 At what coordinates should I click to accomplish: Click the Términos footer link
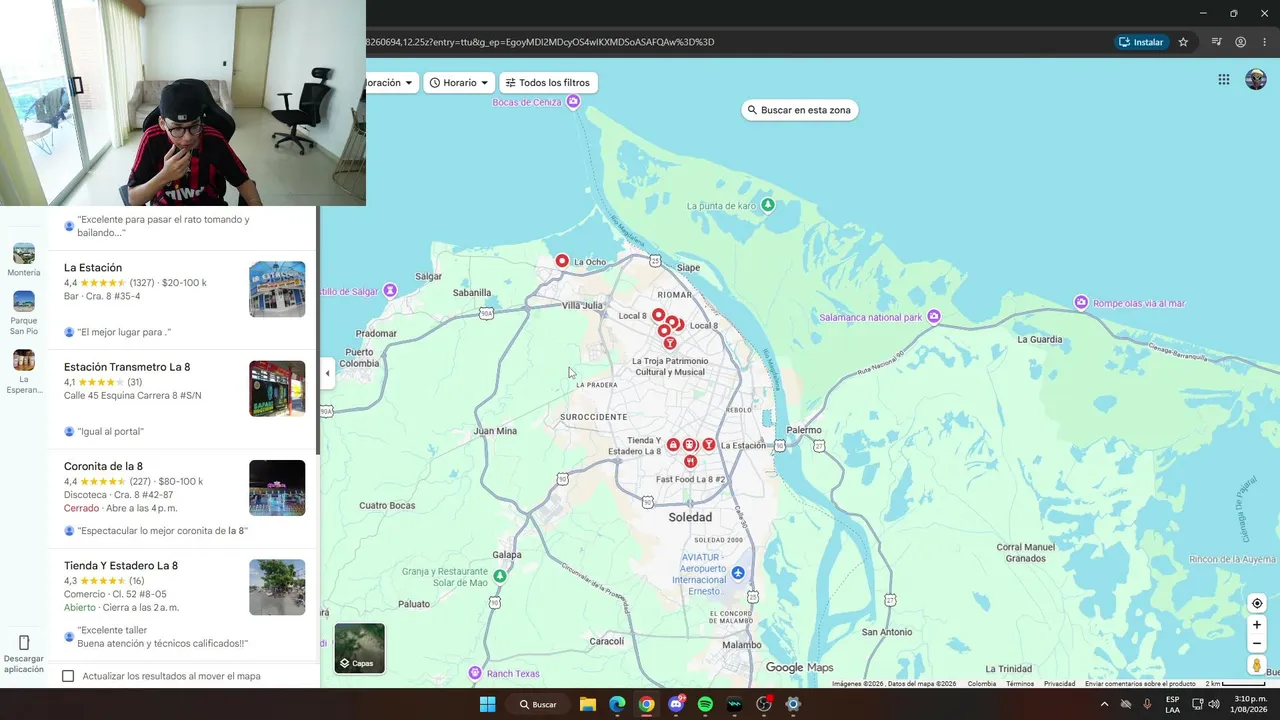point(1020,684)
